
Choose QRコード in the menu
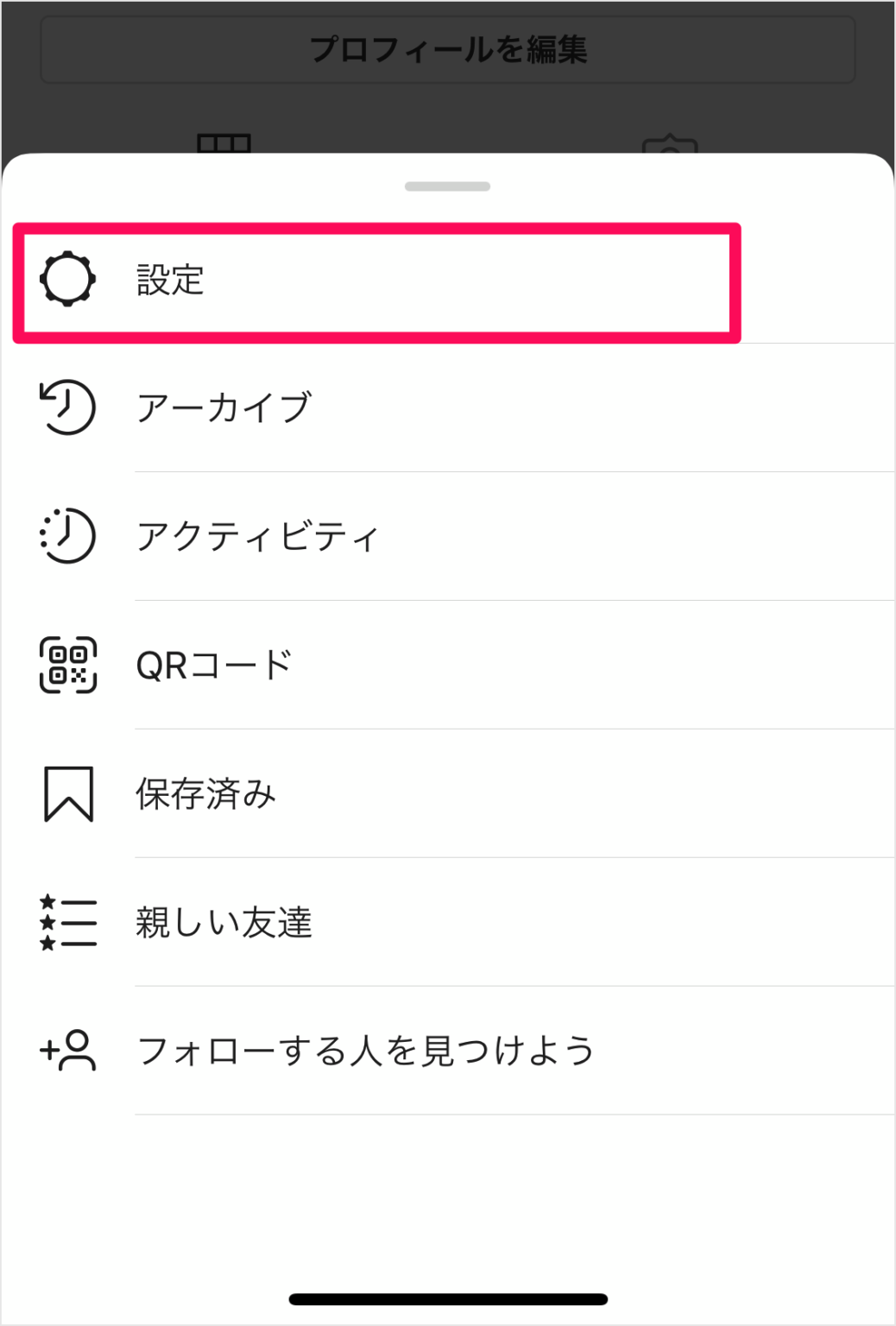[214, 666]
